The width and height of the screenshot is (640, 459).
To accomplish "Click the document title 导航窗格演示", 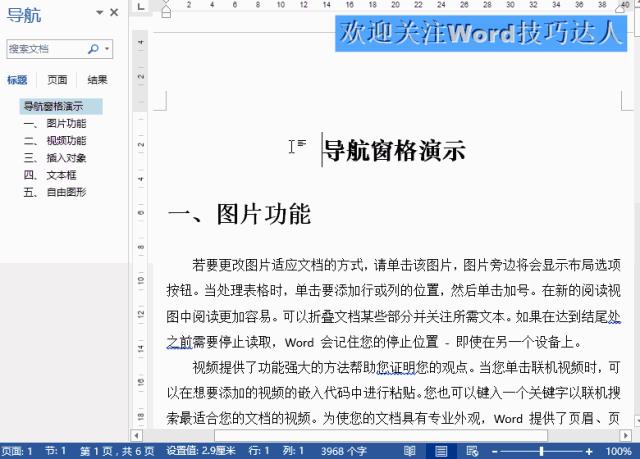I will [394, 151].
